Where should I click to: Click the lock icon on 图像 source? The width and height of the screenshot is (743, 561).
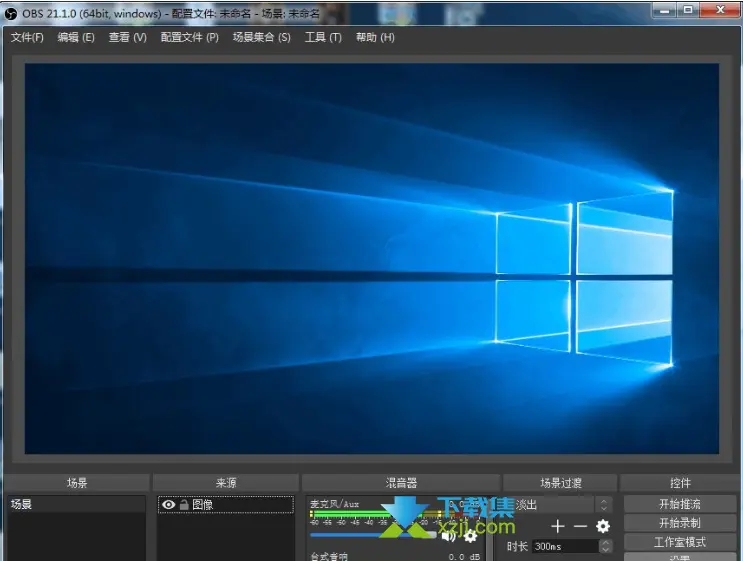click(x=183, y=505)
